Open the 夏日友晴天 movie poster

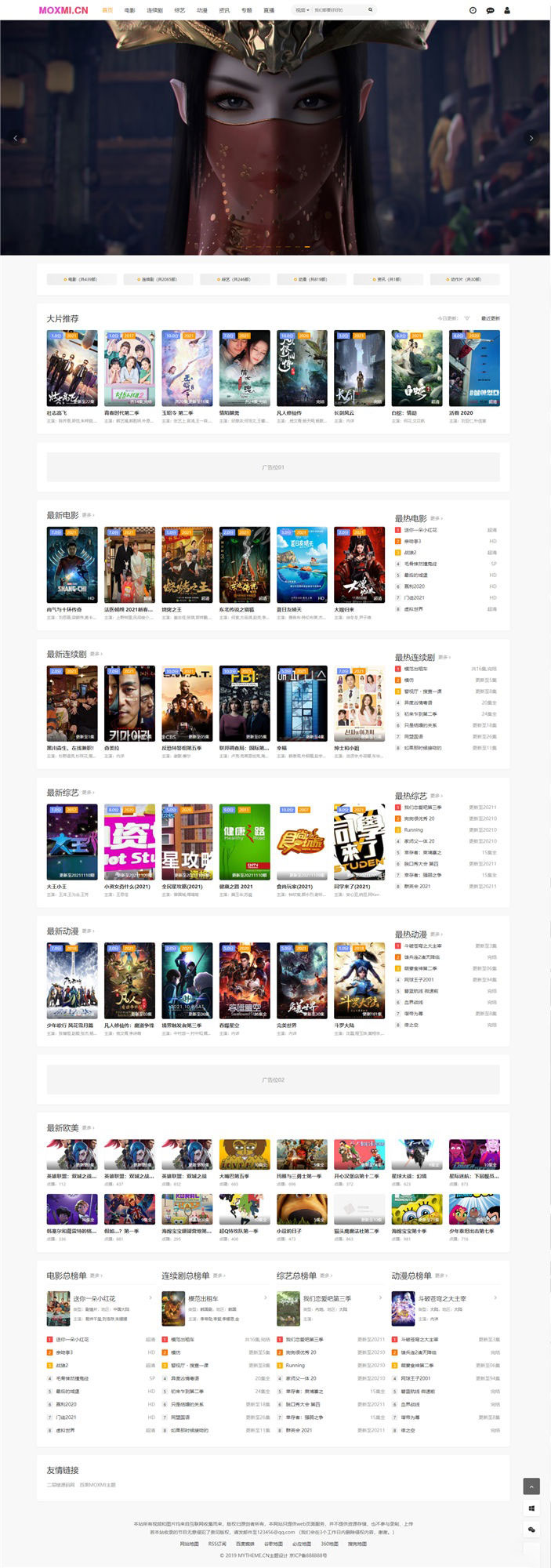[x=302, y=564]
